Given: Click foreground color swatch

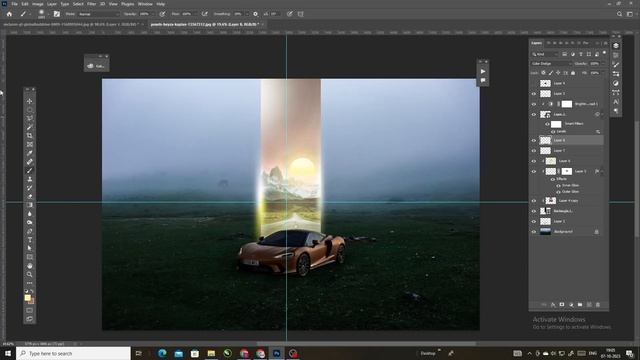Looking at the screenshot, I should point(27,298).
